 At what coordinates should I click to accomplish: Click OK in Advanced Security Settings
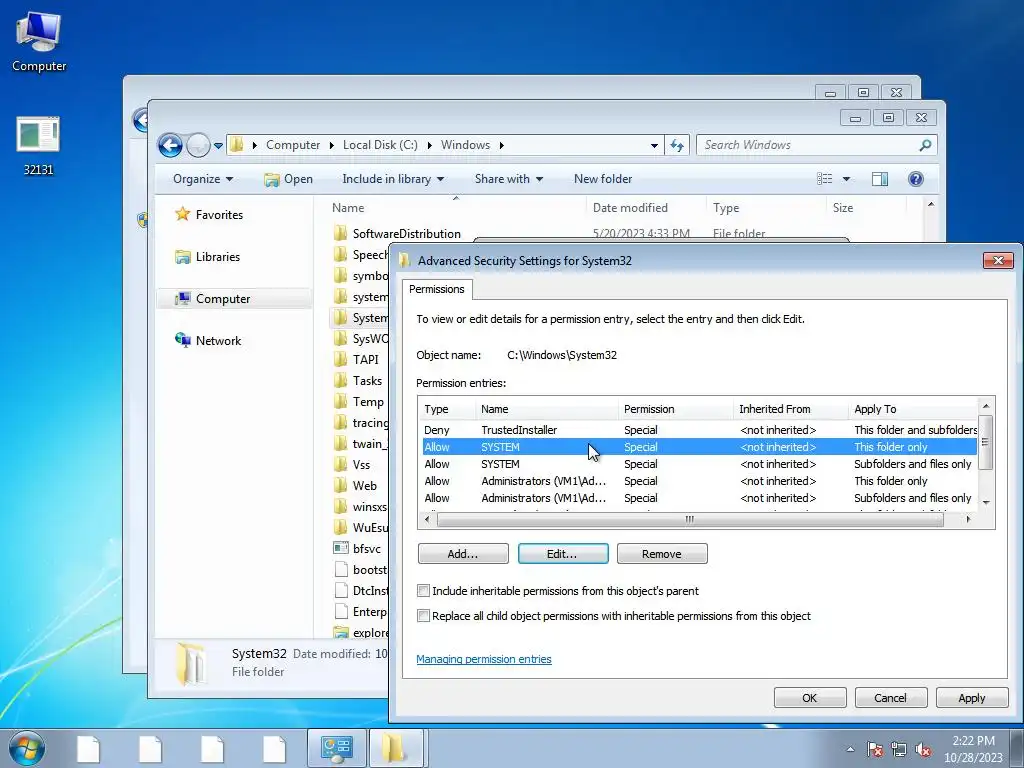point(810,698)
